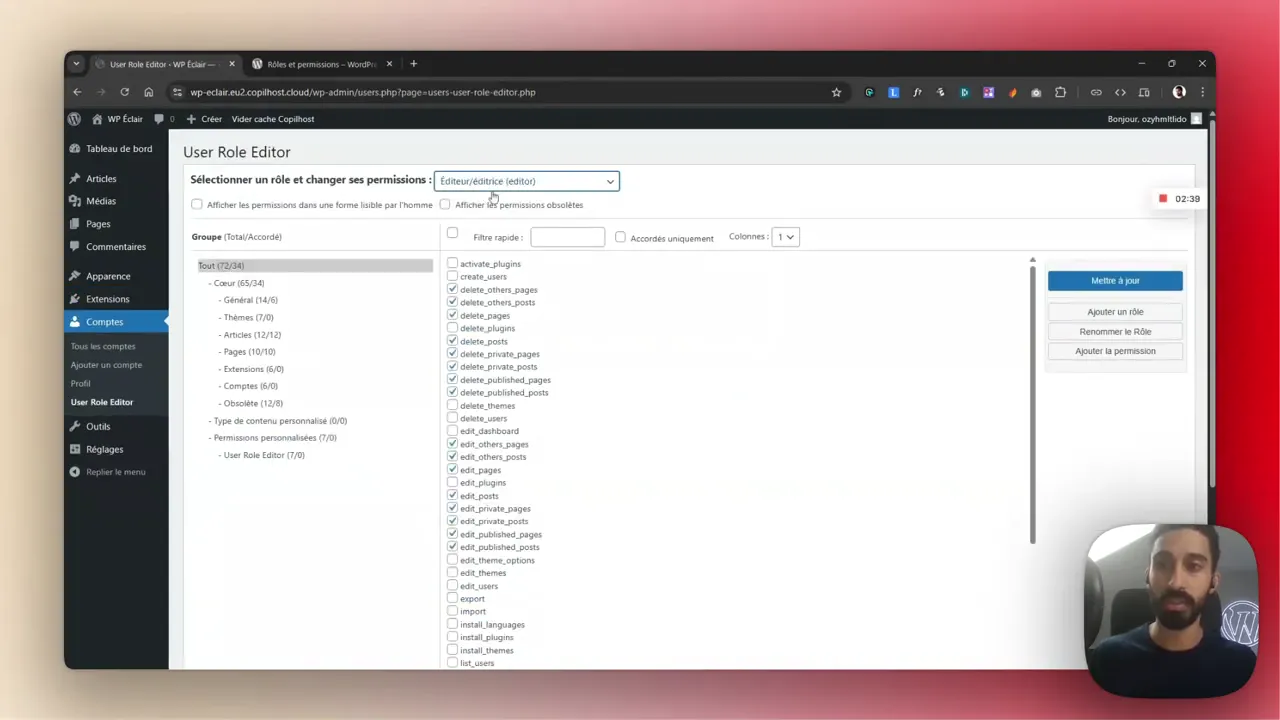Enable Afficher les permissions obsolètes
This screenshot has height=720, width=1280.
(x=445, y=204)
